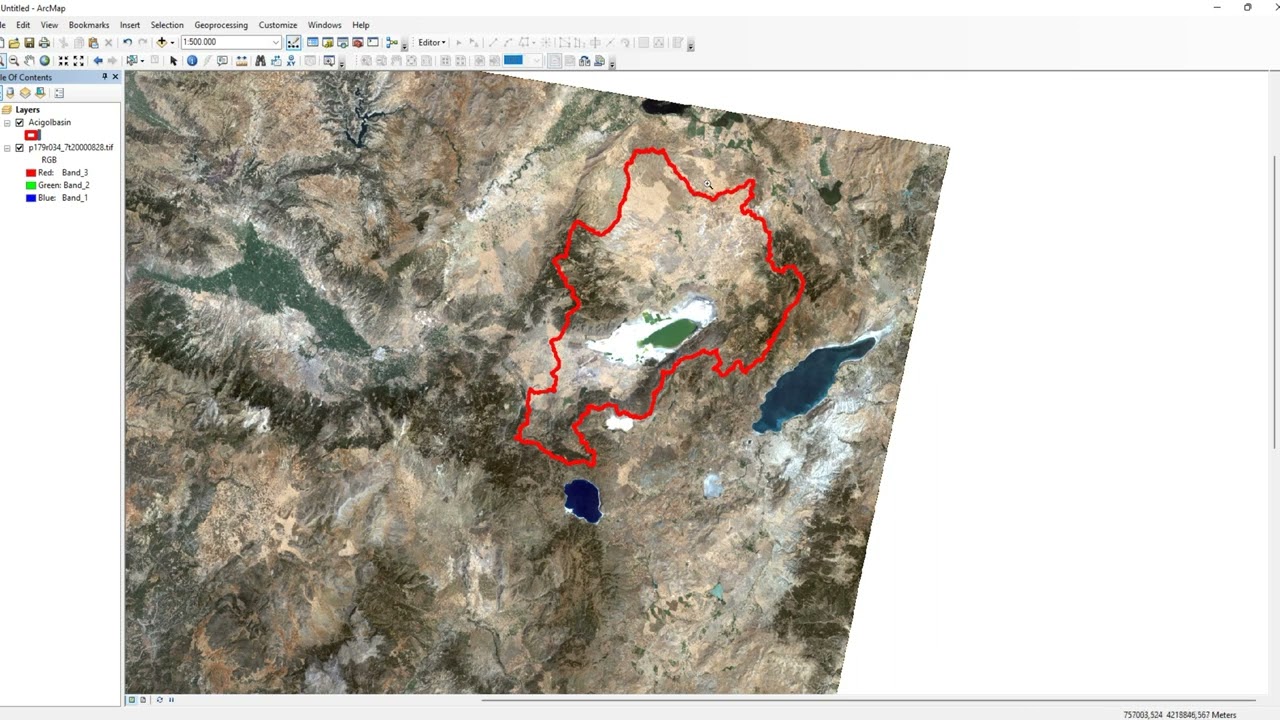Go back to previous extent
This screenshot has width=1280, height=720.
click(98, 61)
